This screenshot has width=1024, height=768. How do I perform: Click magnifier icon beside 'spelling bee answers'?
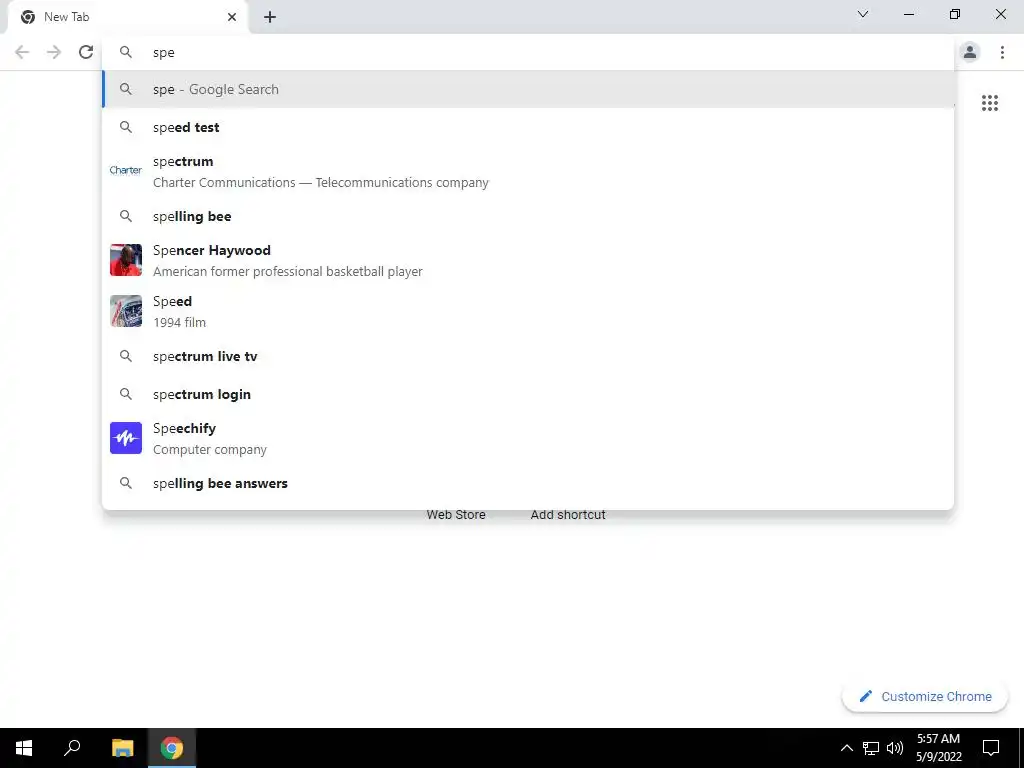(x=125, y=483)
